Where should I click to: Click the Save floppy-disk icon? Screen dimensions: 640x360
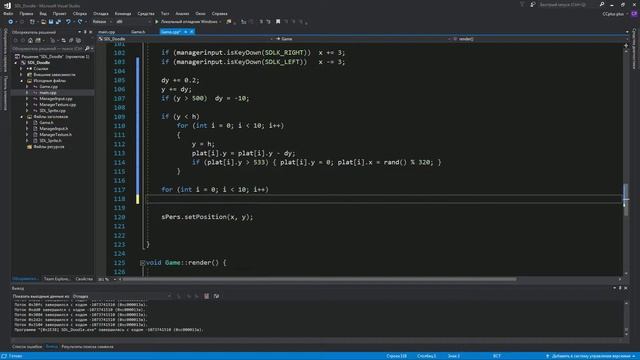pyautogui.click(x=51, y=22)
